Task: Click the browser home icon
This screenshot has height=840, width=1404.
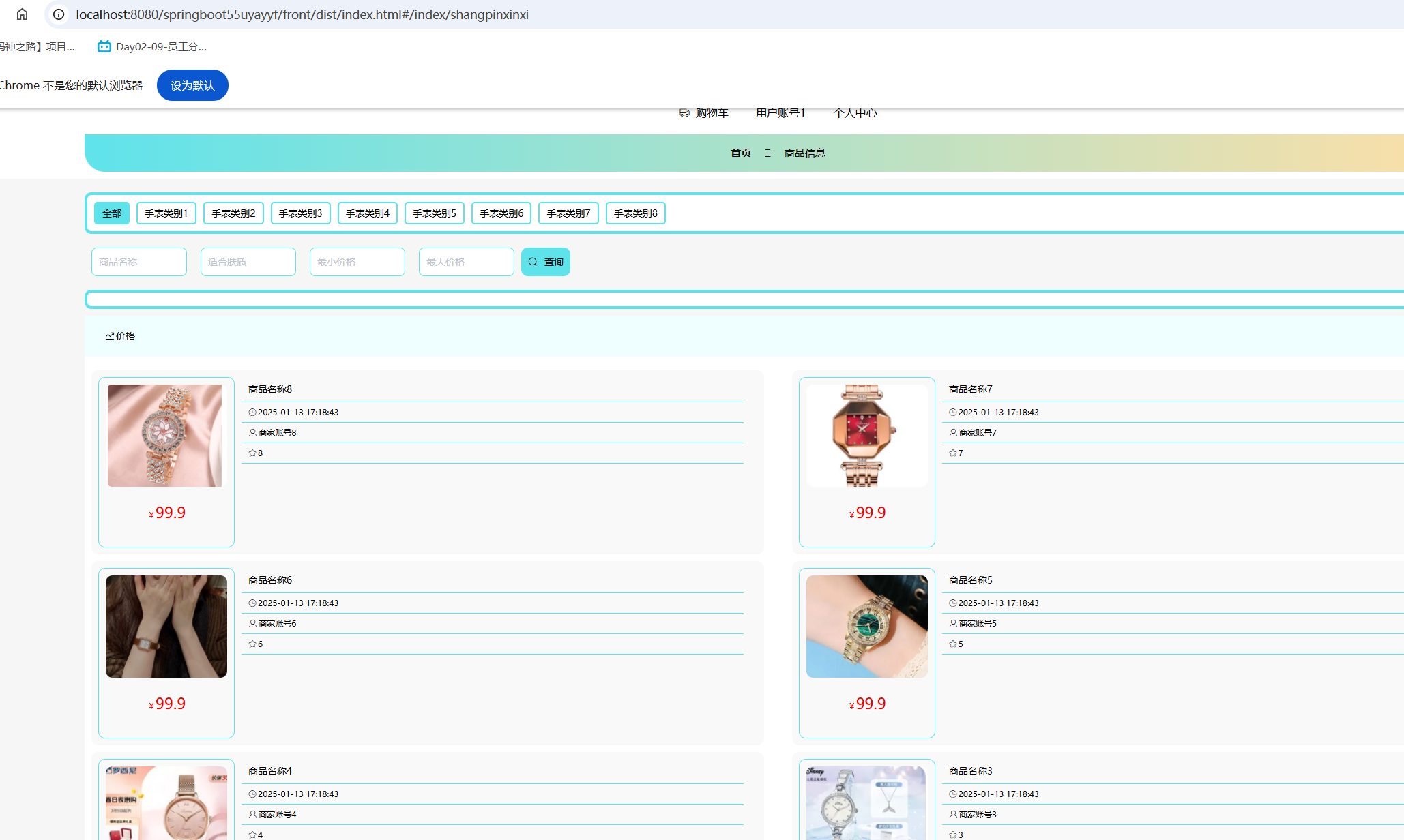Action: tap(22, 14)
